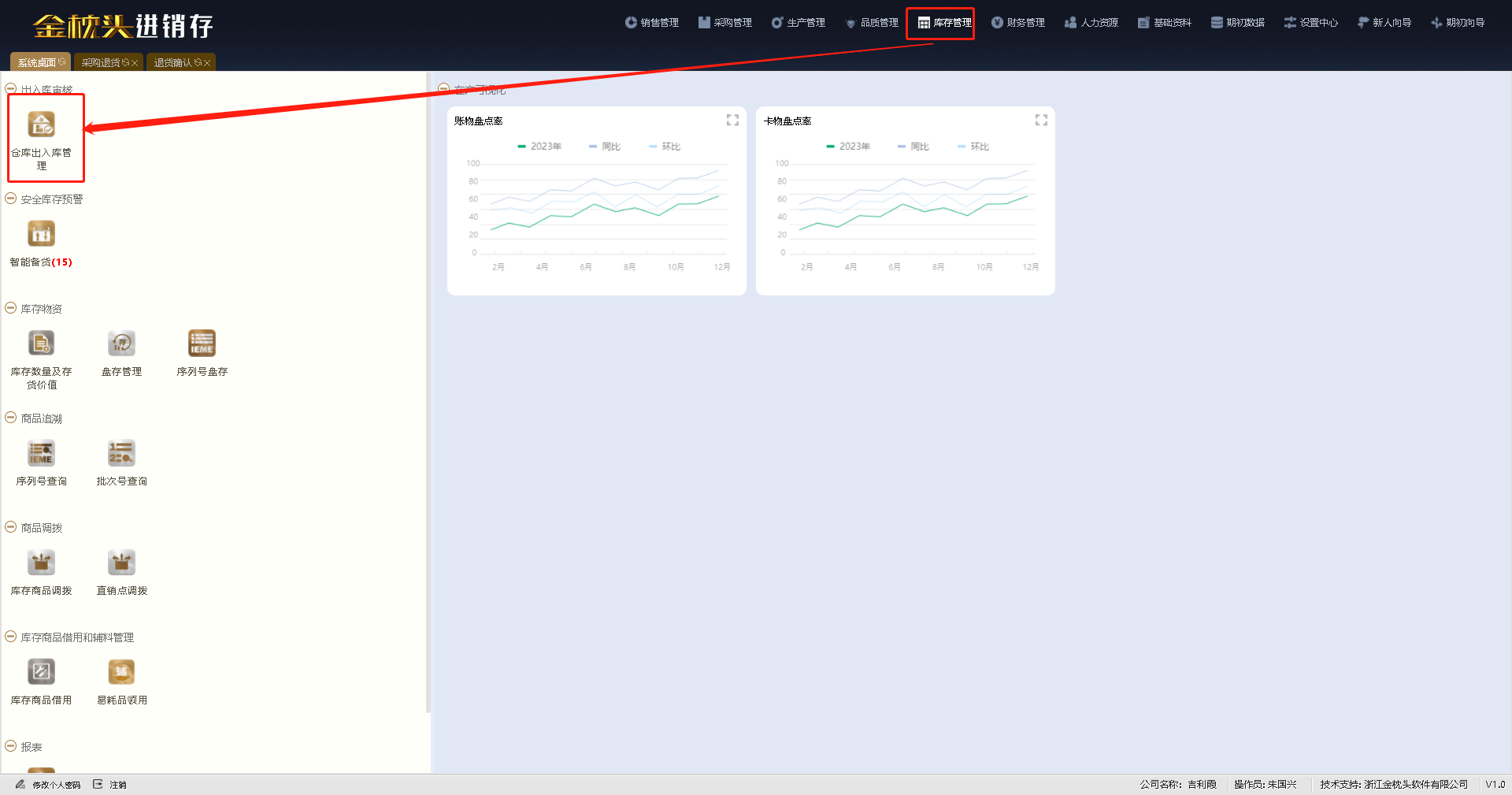The width and height of the screenshot is (1512, 795).
Task: Click the V1.0 version label
Action: click(1495, 785)
